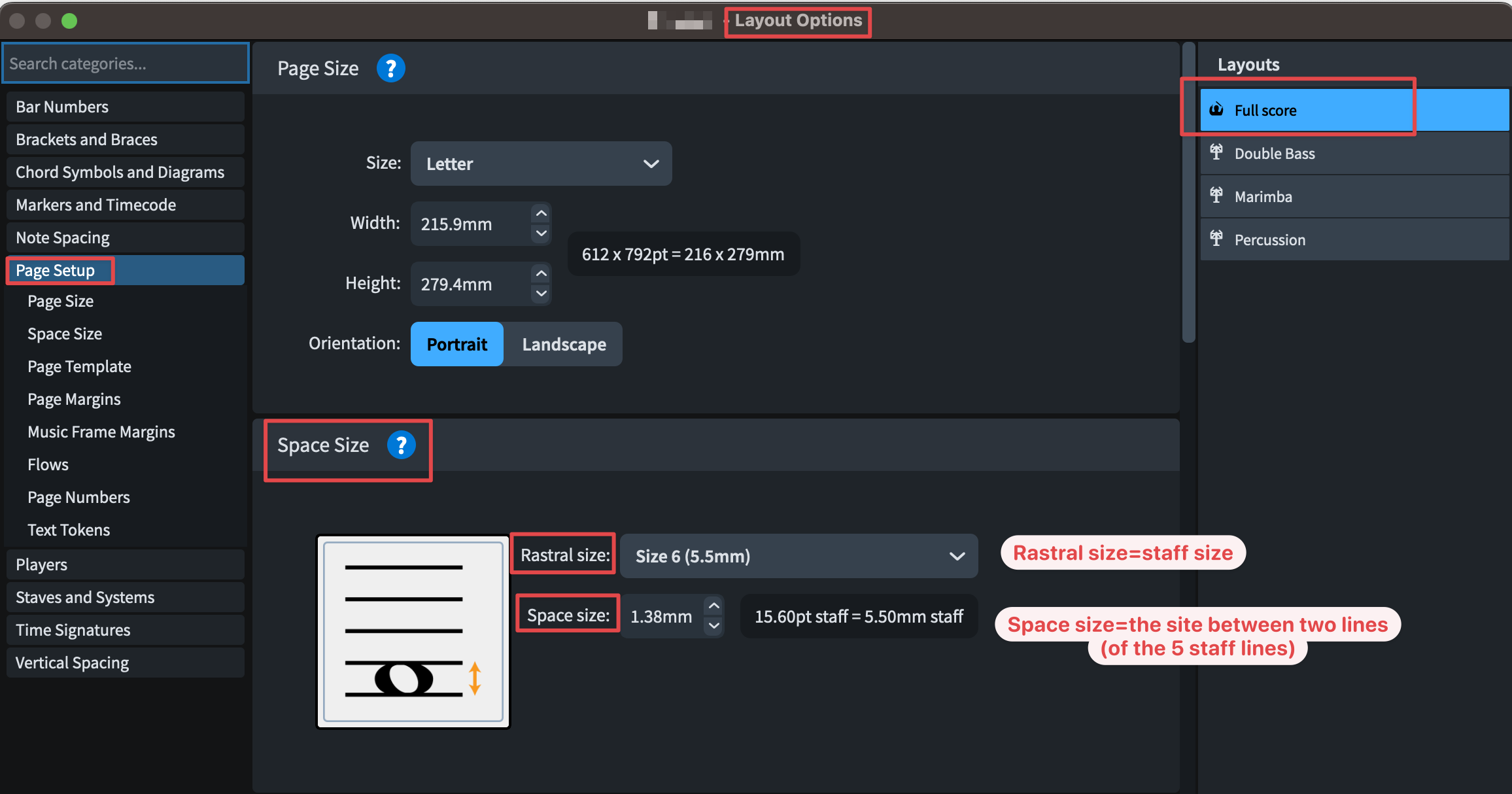This screenshot has height=794, width=1512.
Task: Increase the Width value with up arrow
Action: coord(541,214)
